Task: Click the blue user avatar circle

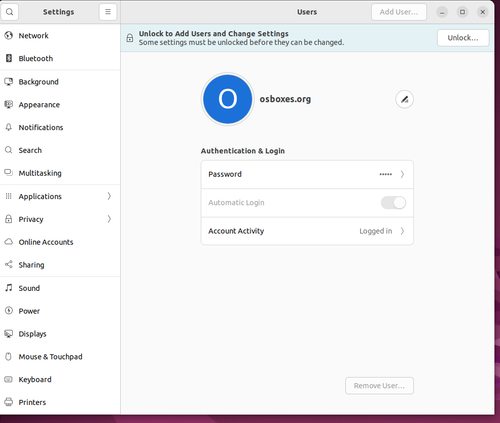Action: (228, 99)
